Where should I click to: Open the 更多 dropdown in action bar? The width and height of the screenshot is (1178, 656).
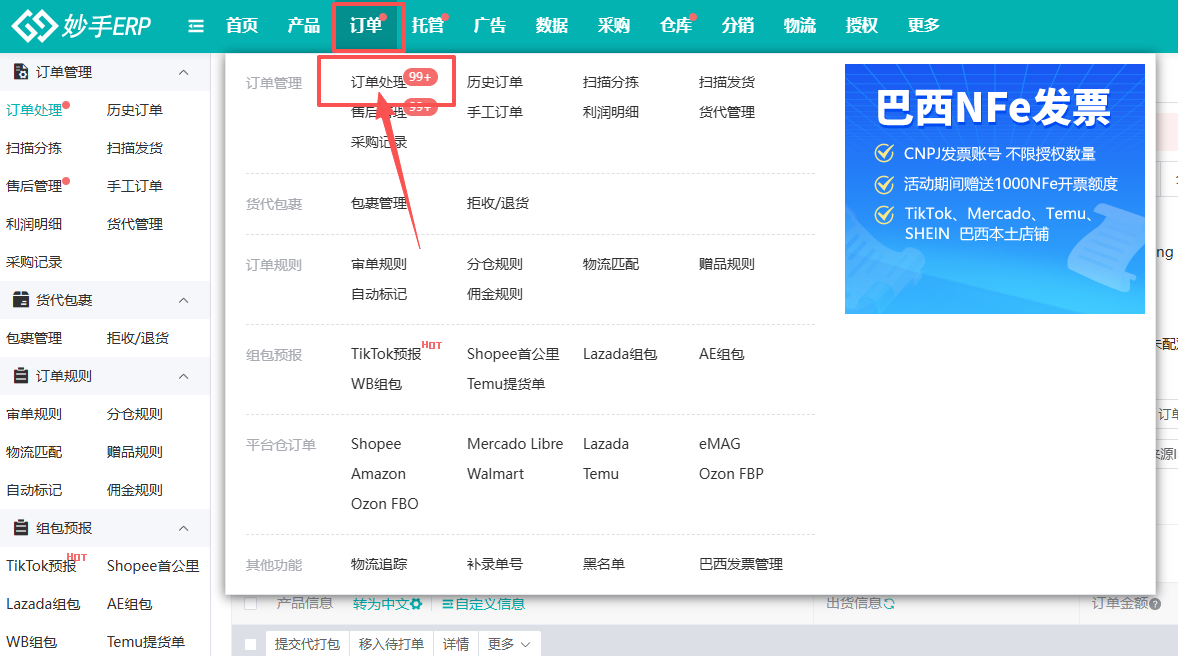pyautogui.click(x=509, y=644)
